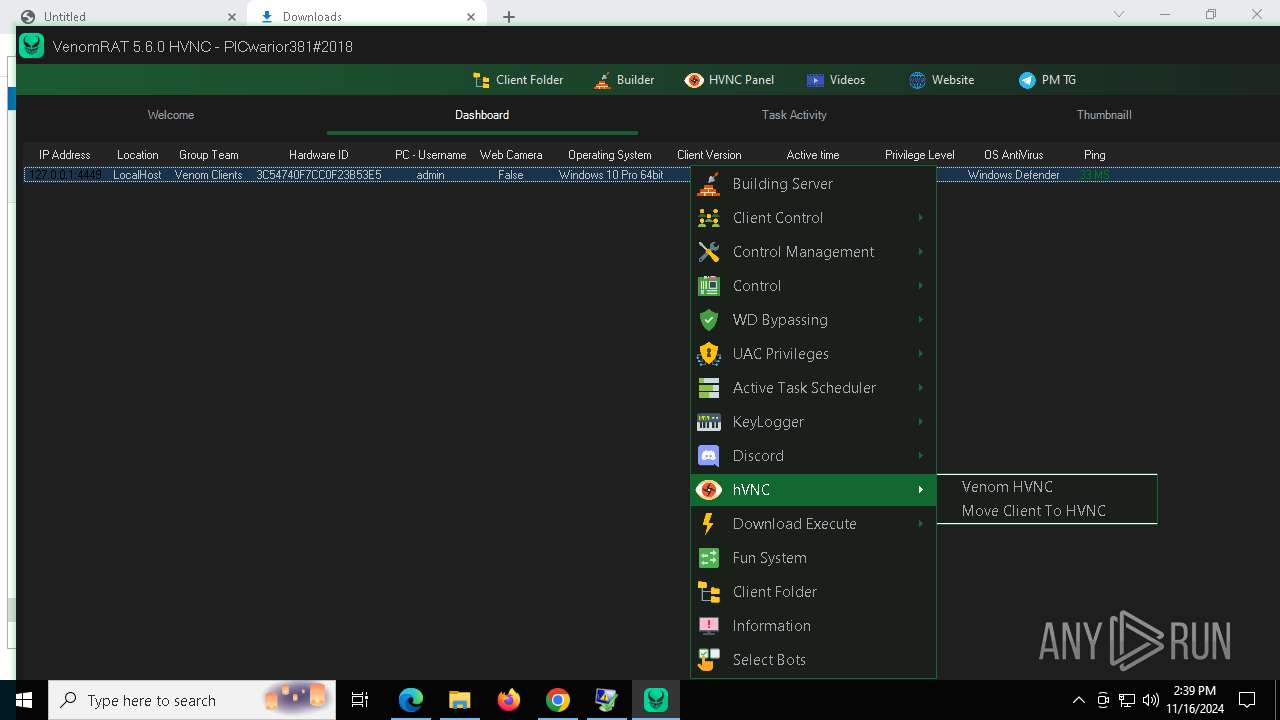This screenshot has height=720, width=1280.
Task: Click the Location column header
Action: pyautogui.click(x=137, y=155)
